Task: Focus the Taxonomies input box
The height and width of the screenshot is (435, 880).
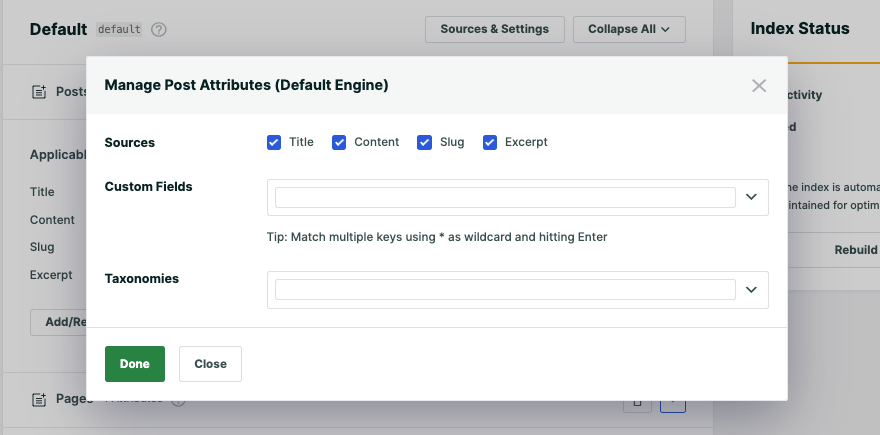Action: click(505, 290)
